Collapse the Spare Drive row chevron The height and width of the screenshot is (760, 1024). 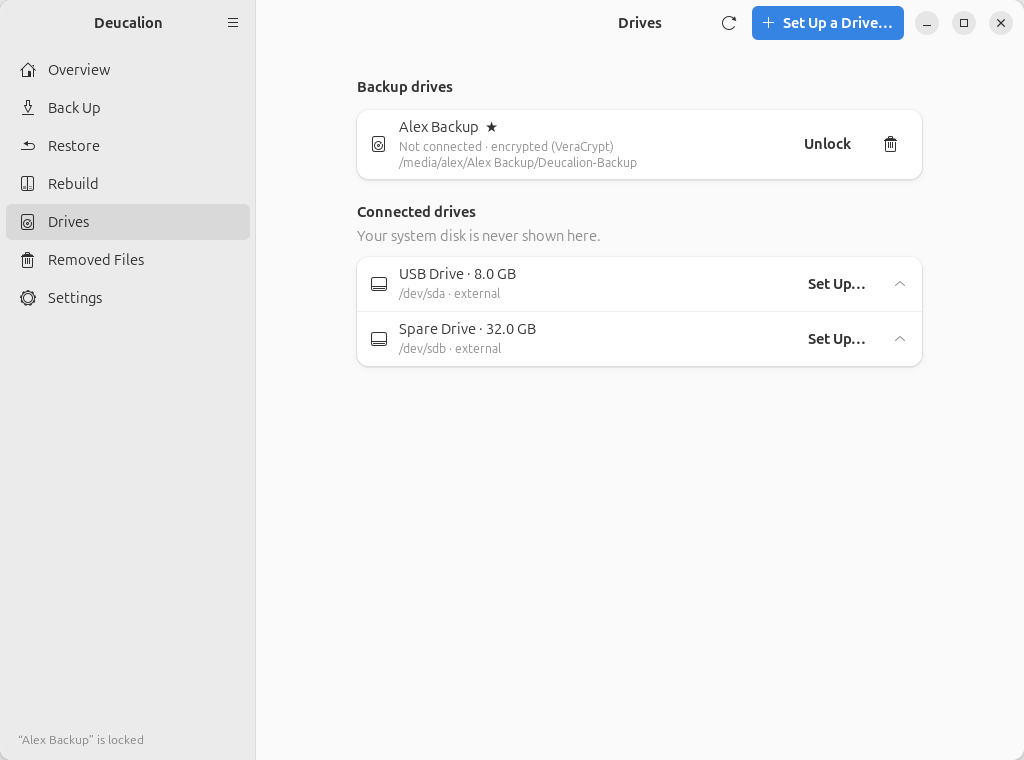[900, 339]
